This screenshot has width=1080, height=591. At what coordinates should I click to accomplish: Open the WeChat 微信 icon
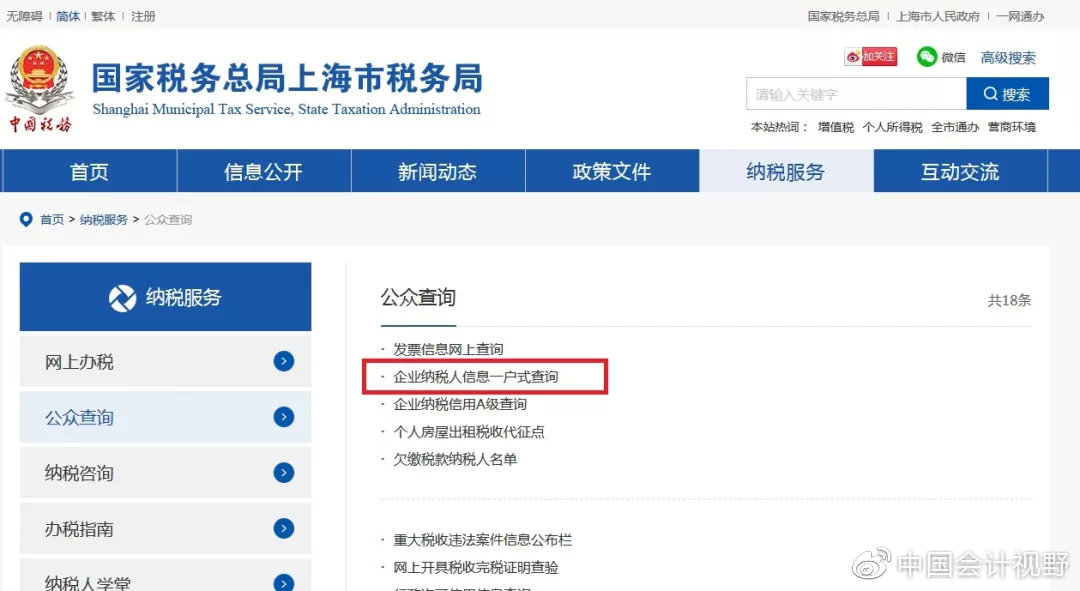click(925, 57)
